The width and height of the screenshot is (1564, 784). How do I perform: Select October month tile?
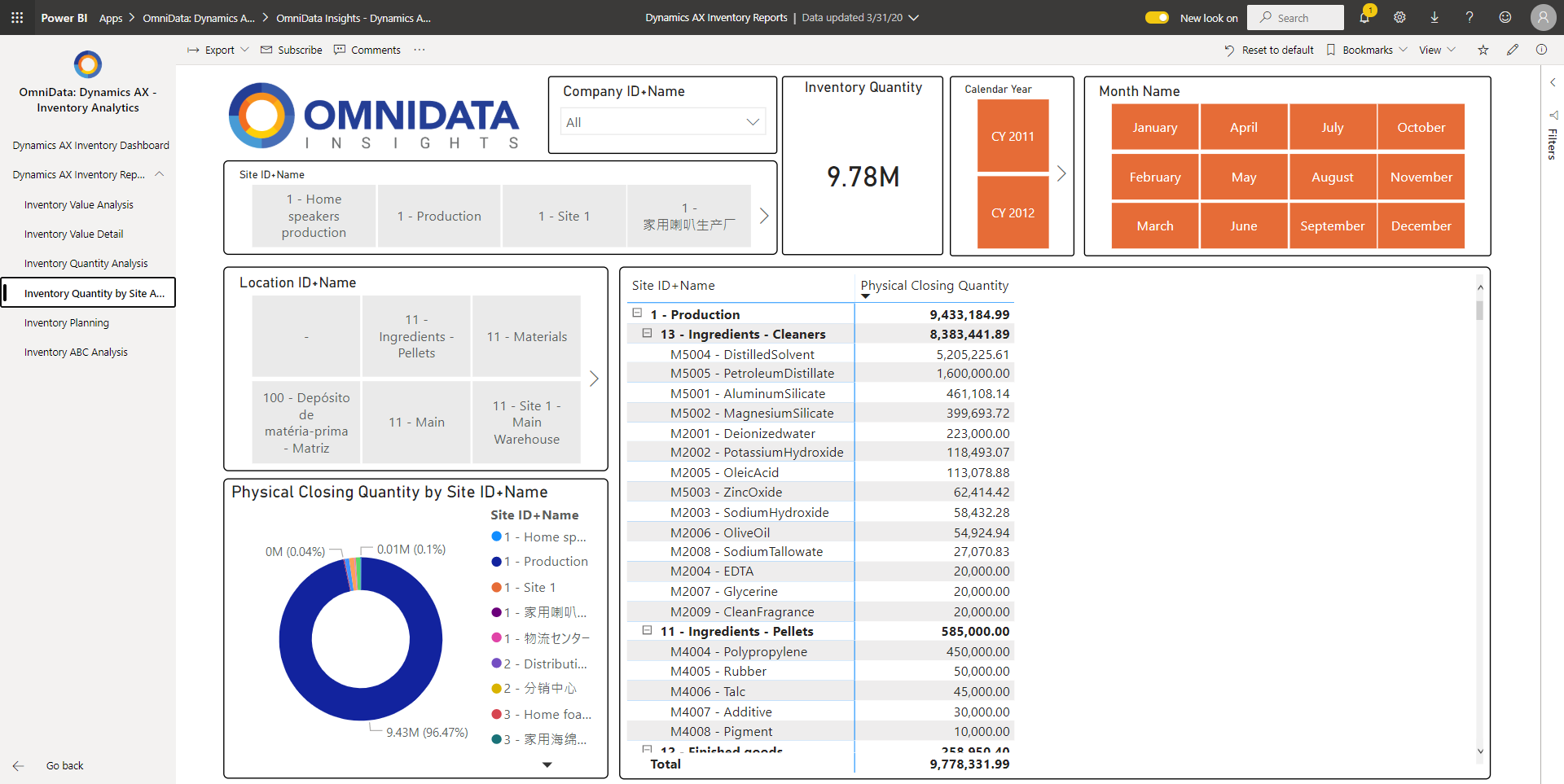point(1421,127)
